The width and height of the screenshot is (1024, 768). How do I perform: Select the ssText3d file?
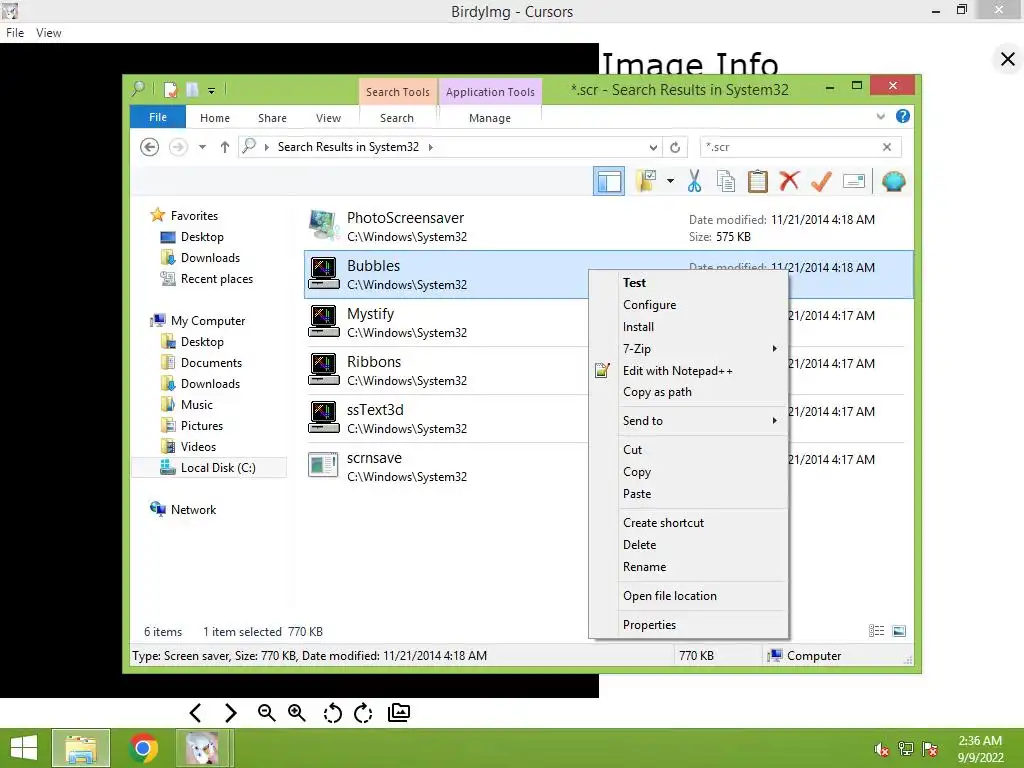447,419
